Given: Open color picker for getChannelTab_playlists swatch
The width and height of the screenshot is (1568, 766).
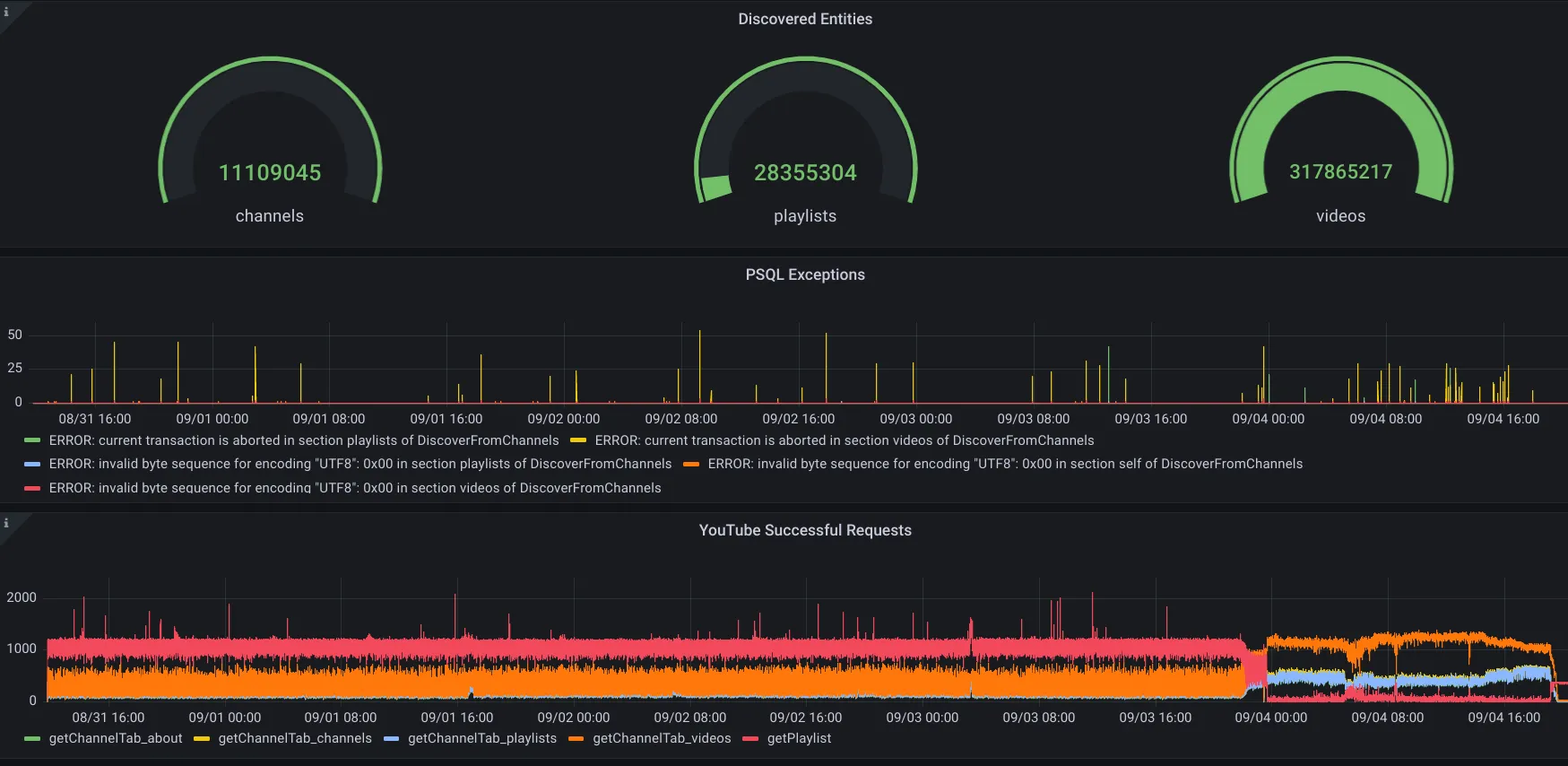Looking at the screenshot, I should [392, 738].
